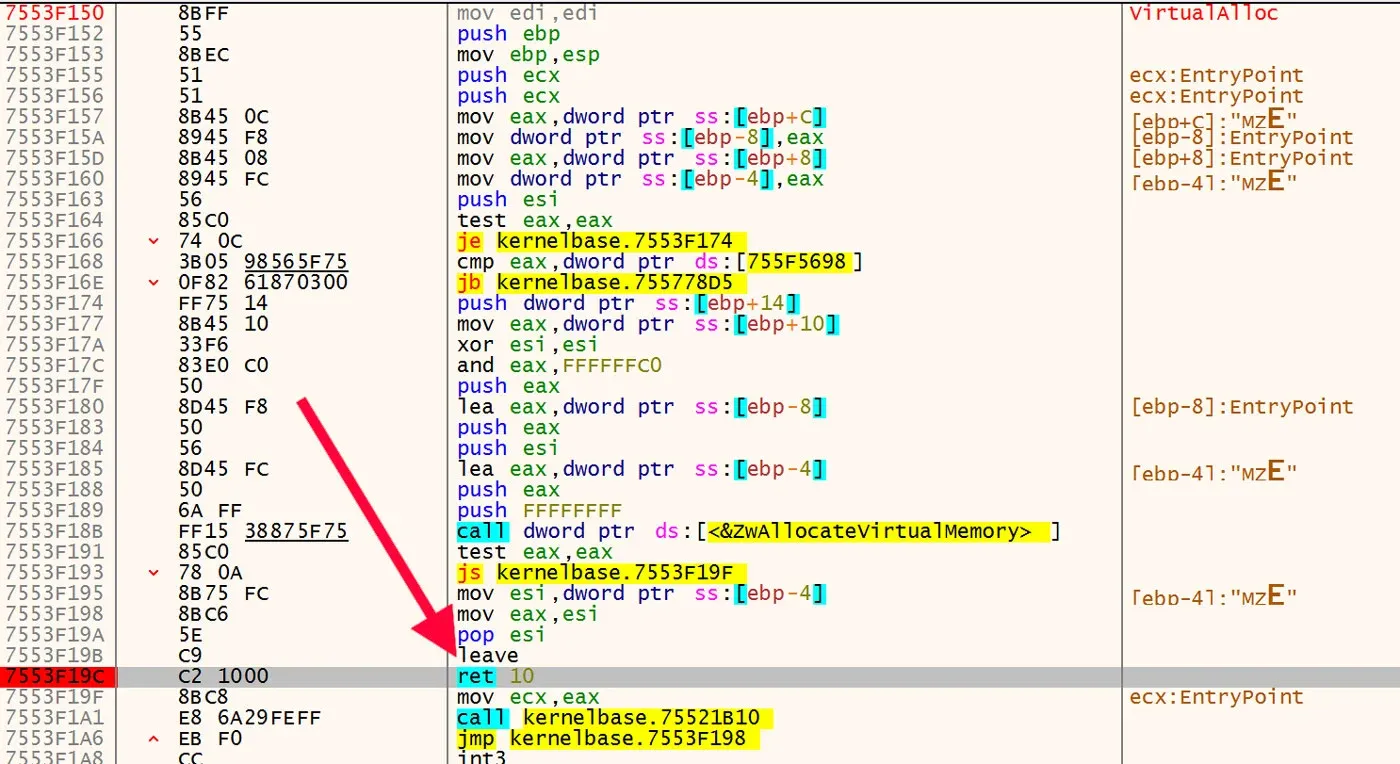Select '[ebp-4]:"MZE"' comment on row 7553F195
The width and height of the screenshot is (1400, 764).
(x=1214, y=596)
